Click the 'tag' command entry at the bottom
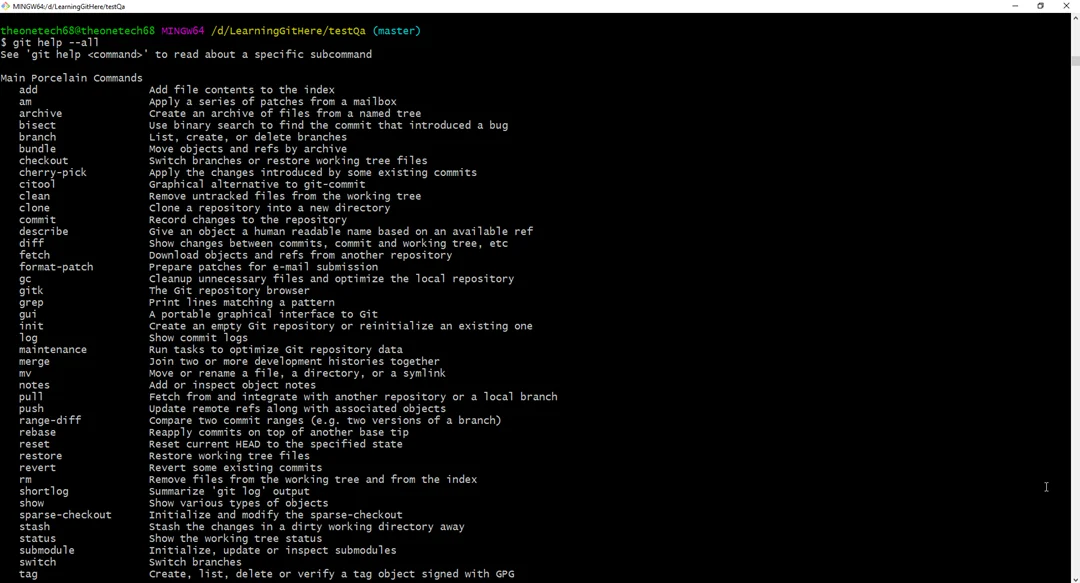1080x583 pixels. point(27,573)
